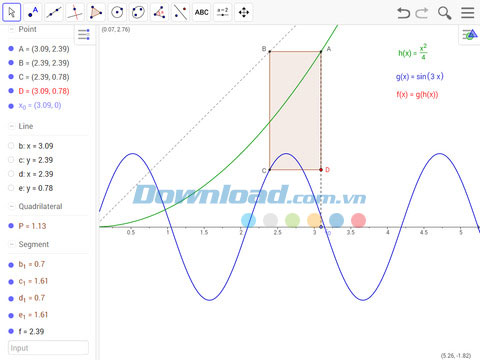
Task: Select the Move arrow tool
Action: click(12, 12)
